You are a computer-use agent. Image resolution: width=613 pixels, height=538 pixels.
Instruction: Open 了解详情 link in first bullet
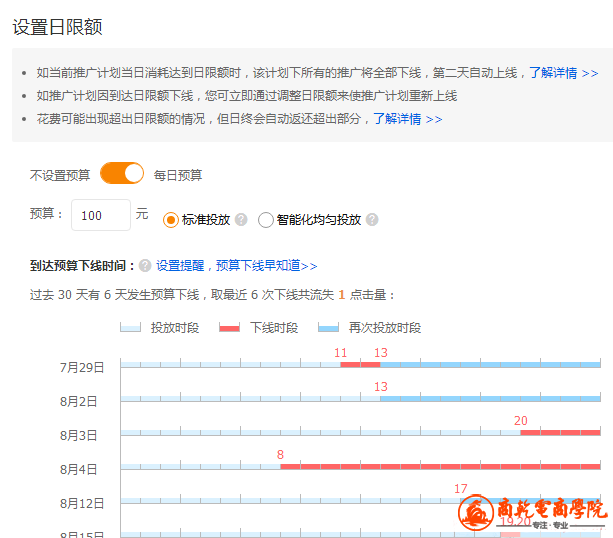point(563,73)
